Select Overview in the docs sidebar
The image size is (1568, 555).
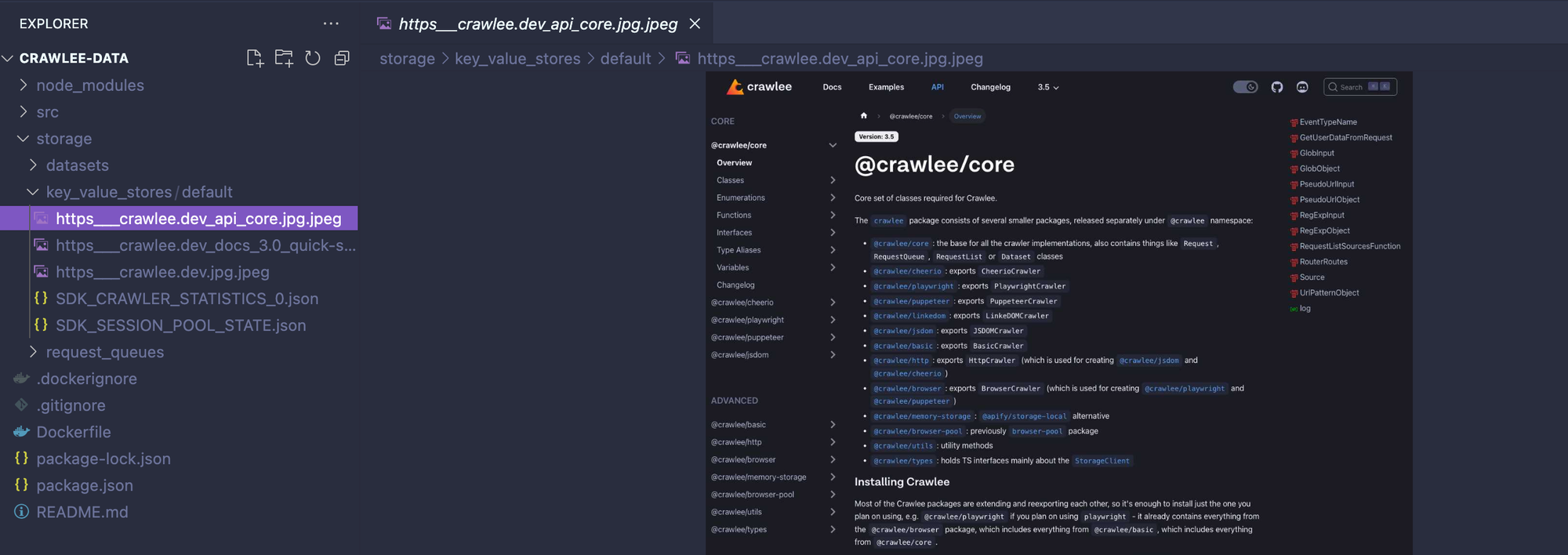coord(734,163)
